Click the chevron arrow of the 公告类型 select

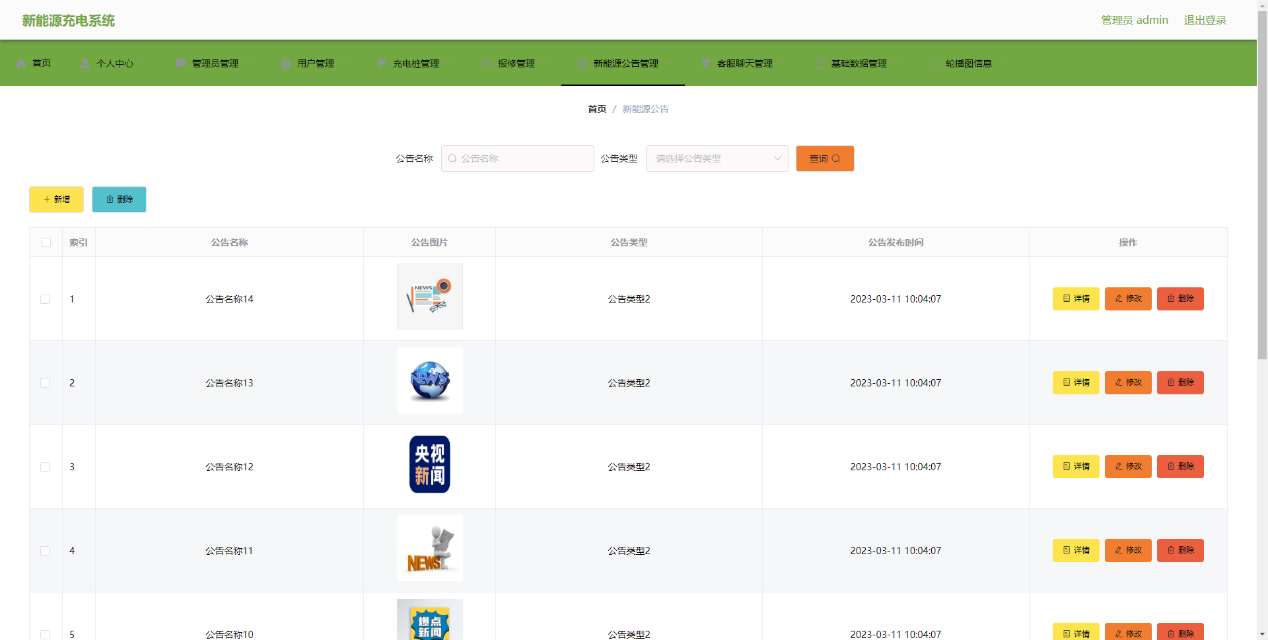click(777, 158)
